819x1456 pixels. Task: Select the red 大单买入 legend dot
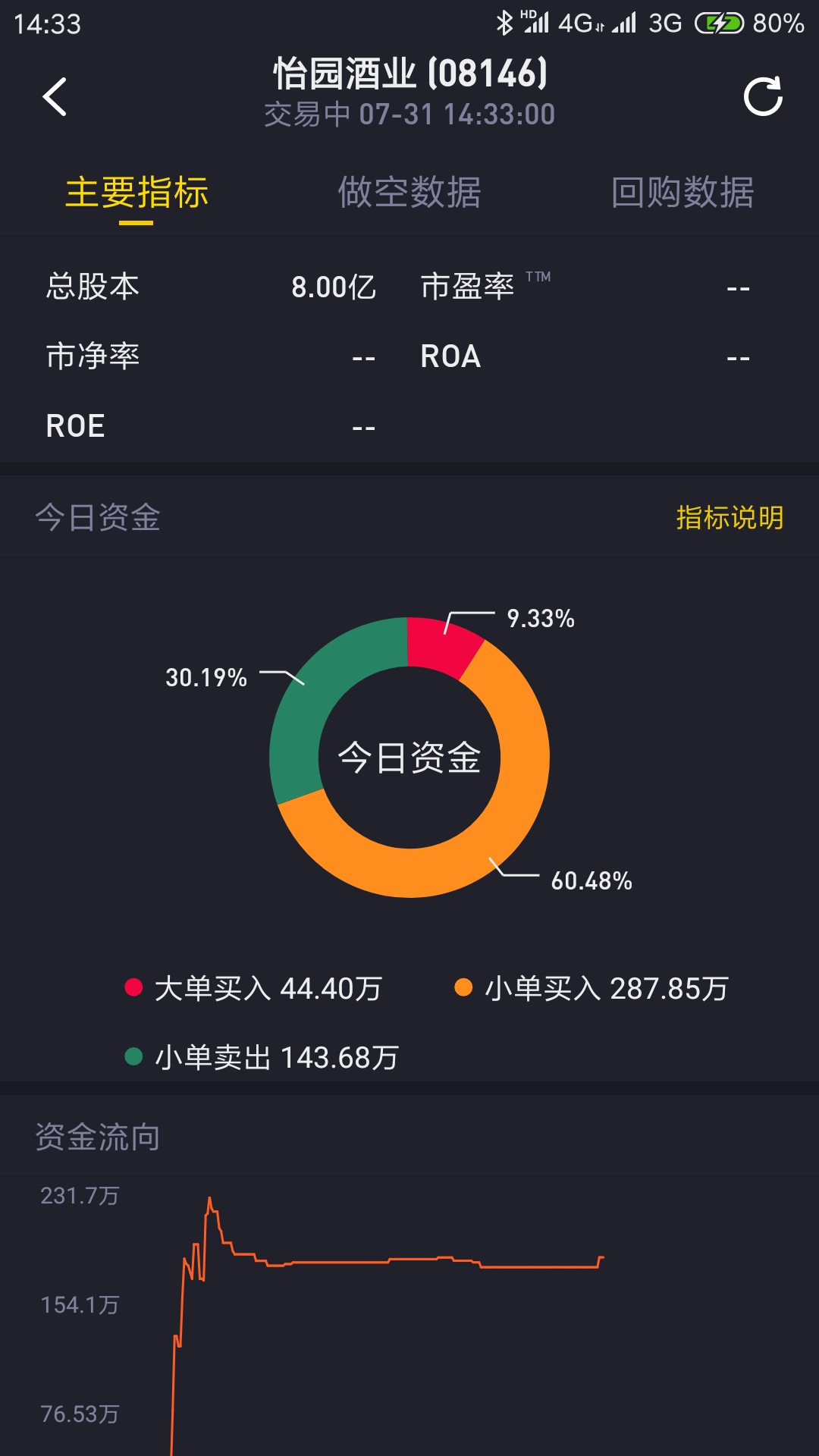click(133, 987)
